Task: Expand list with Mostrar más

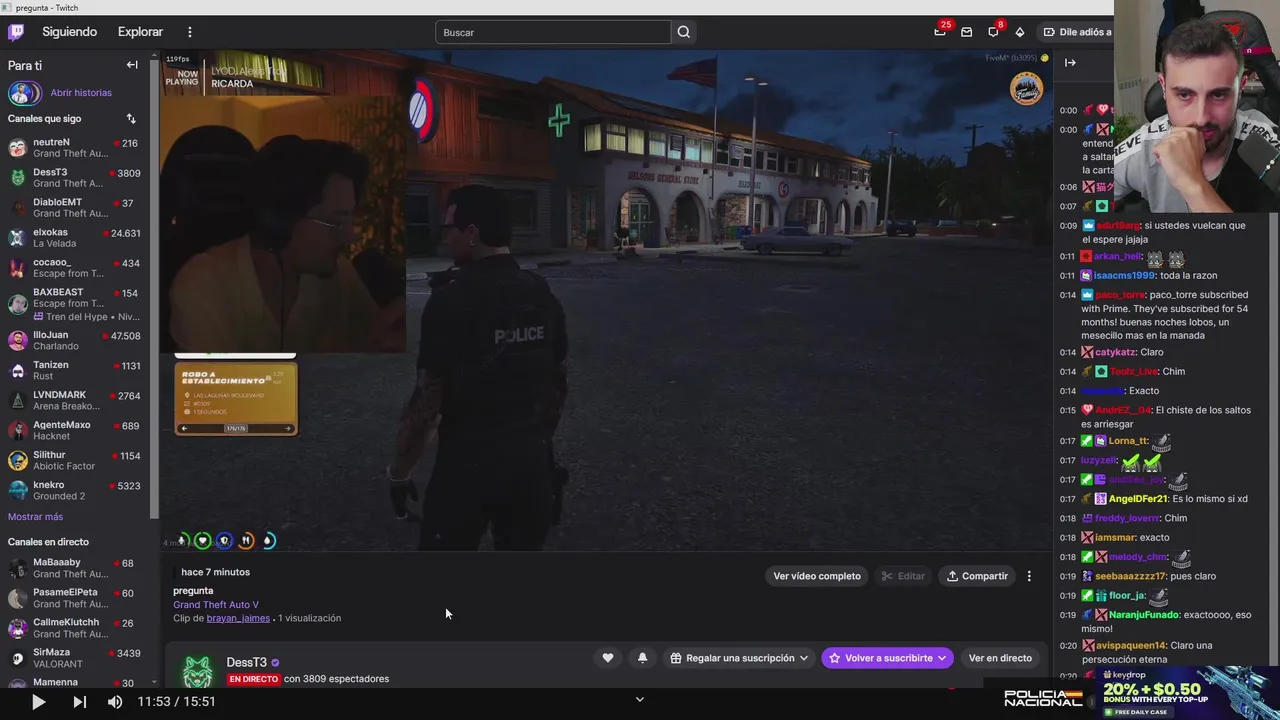Action: (35, 517)
